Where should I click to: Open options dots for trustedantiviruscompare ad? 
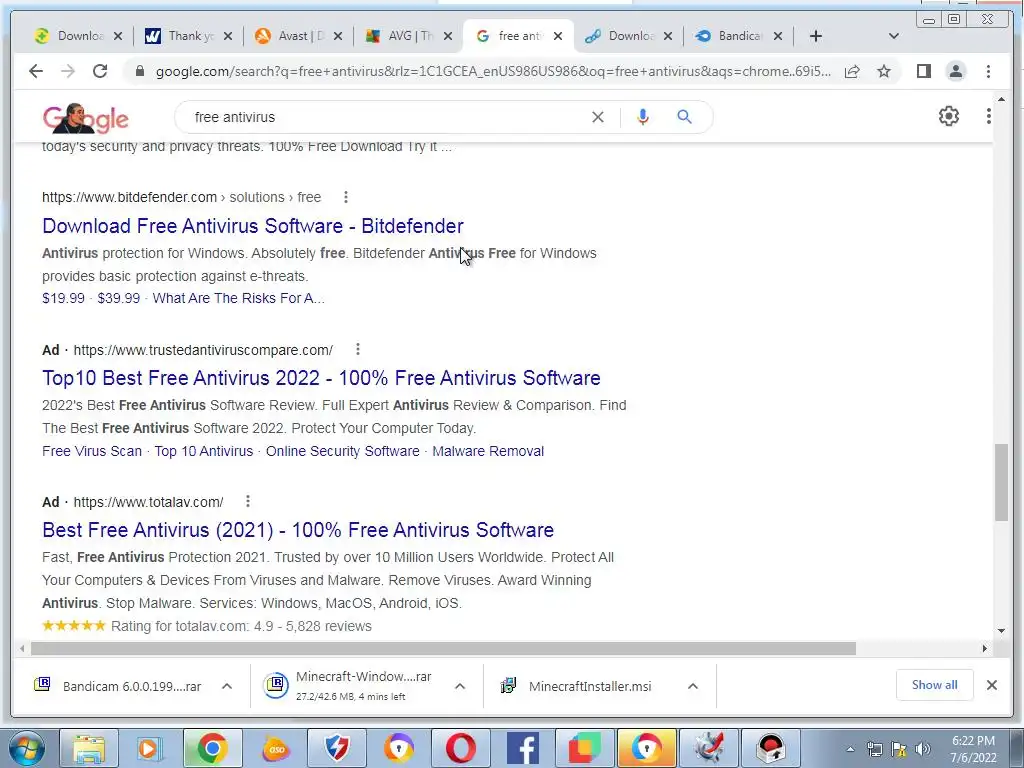(x=357, y=349)
